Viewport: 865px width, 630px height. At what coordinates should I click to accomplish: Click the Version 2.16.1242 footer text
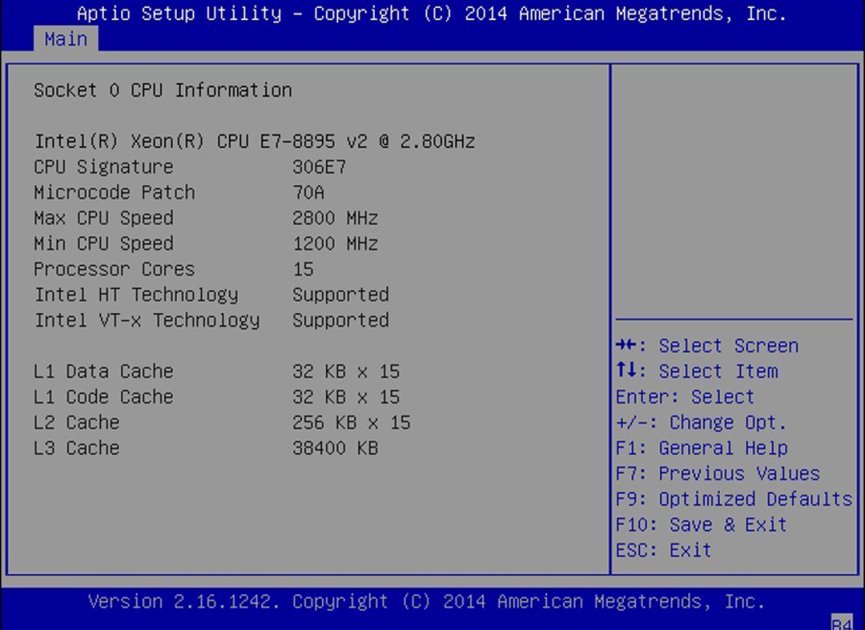[x=426, y=601]
